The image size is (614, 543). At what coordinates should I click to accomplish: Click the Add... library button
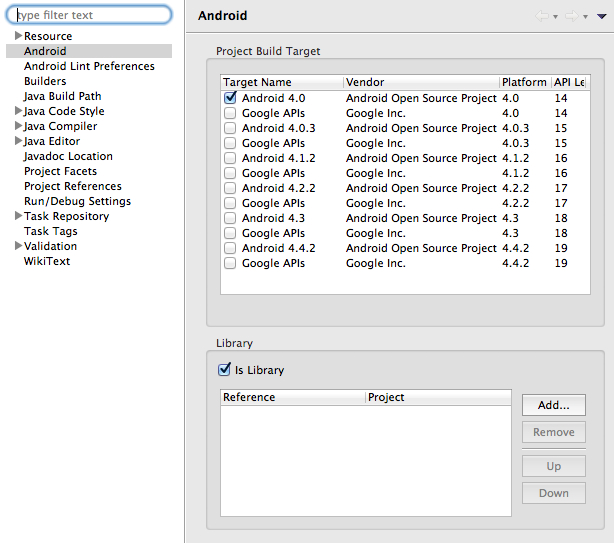pyautogui.click(x=554, y=405)
